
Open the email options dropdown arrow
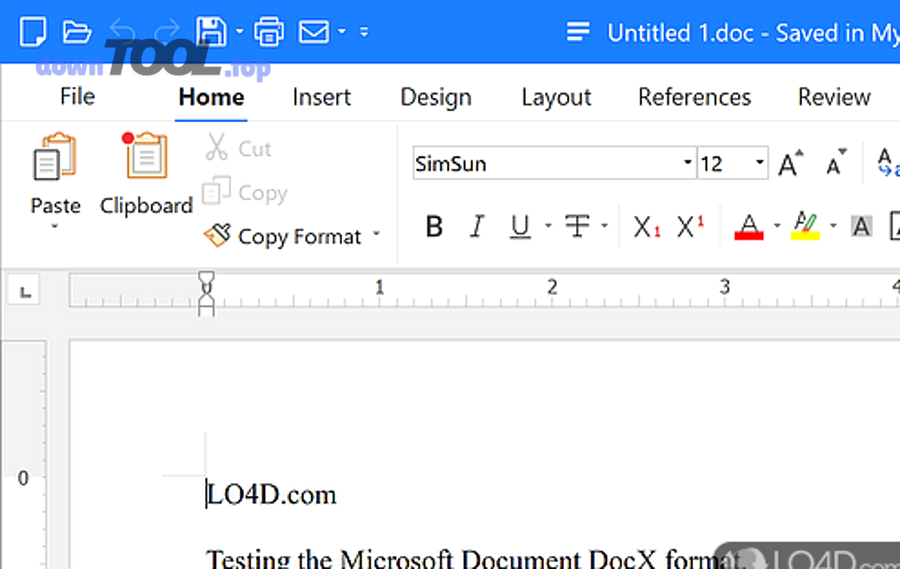click(x=342, y=32)
